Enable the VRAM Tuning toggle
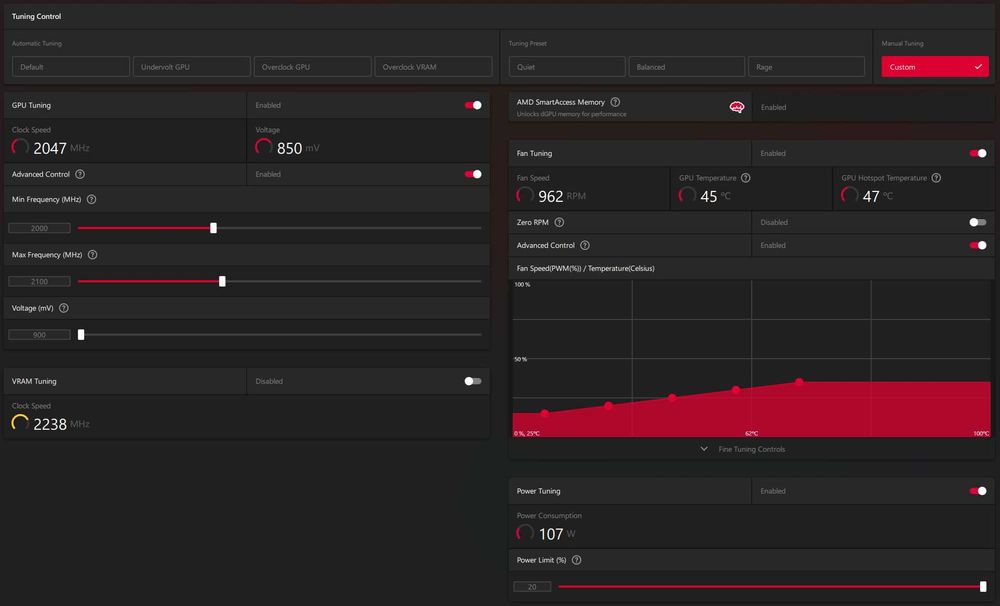Screen dimensions: 1000x606 (473, 381)
